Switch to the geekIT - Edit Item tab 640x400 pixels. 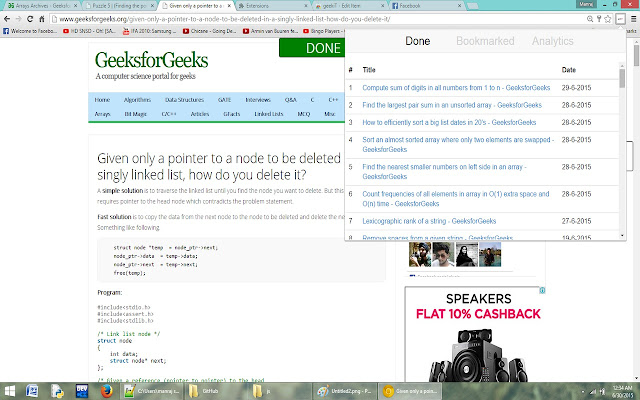tap(349, 6)
